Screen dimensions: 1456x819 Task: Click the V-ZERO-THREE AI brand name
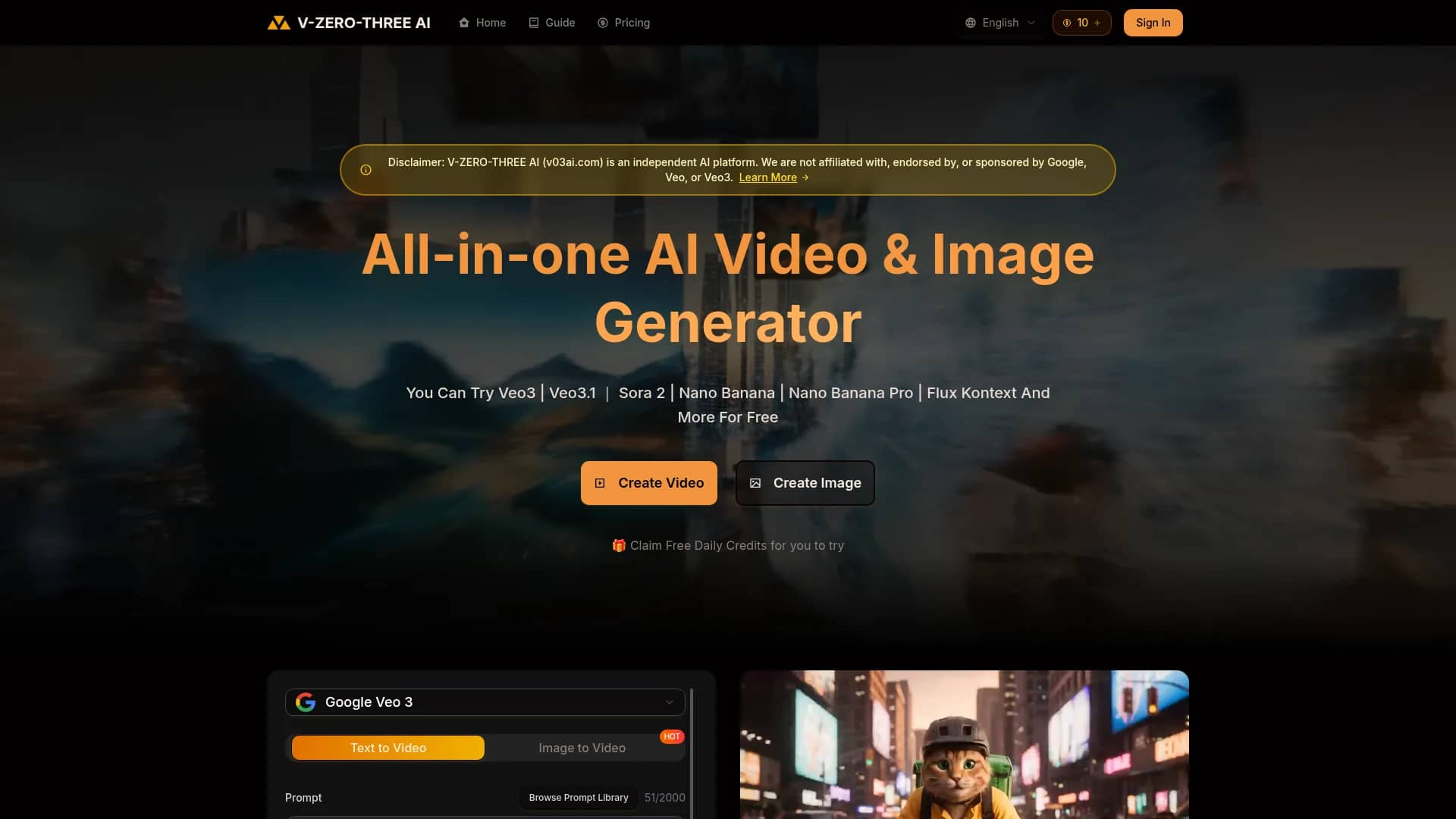tap(364, 23)
